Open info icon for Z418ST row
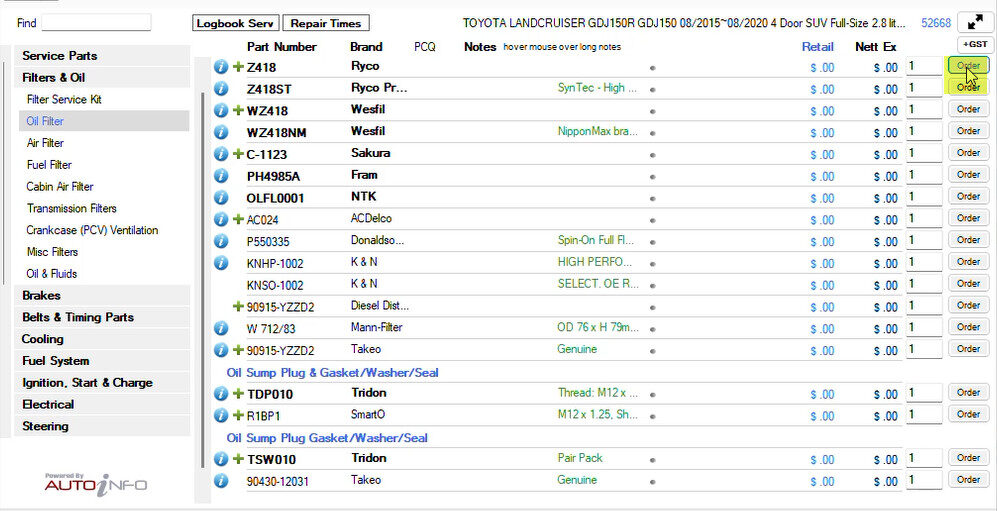 pos(221,89)
